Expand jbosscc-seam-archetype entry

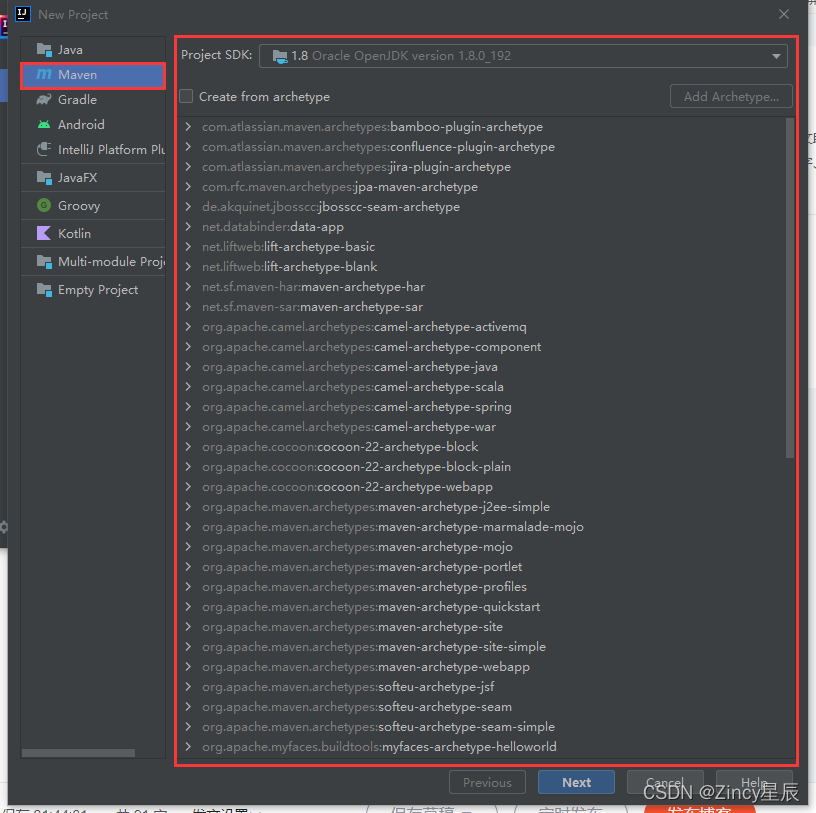(188, 207)
